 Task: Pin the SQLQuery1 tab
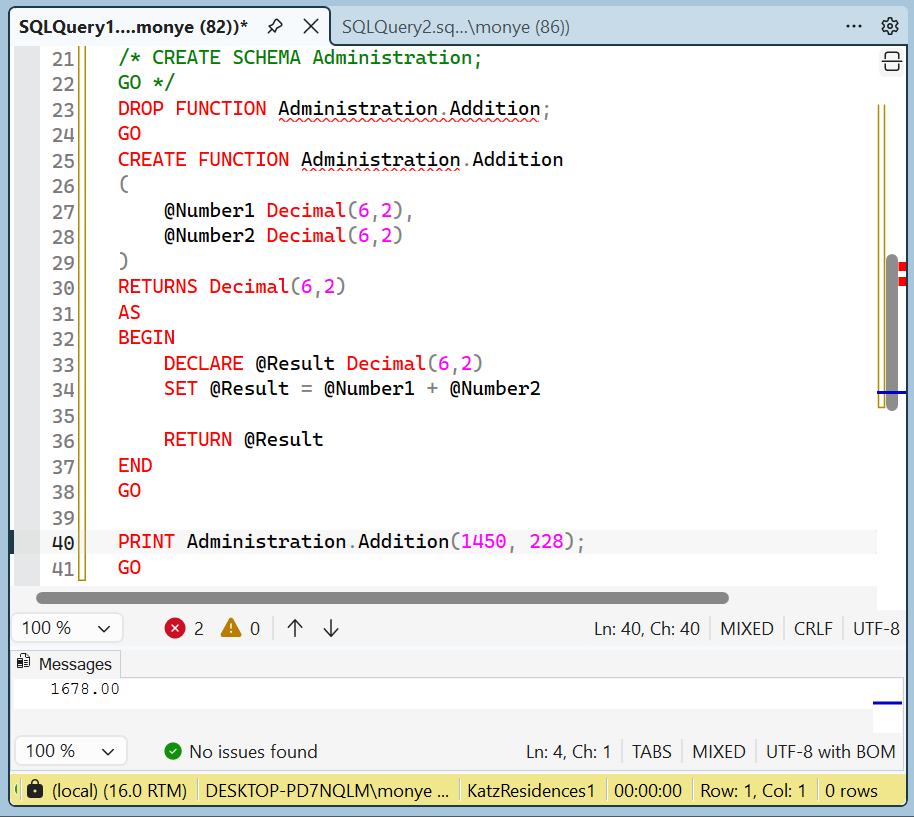[275, 26]
